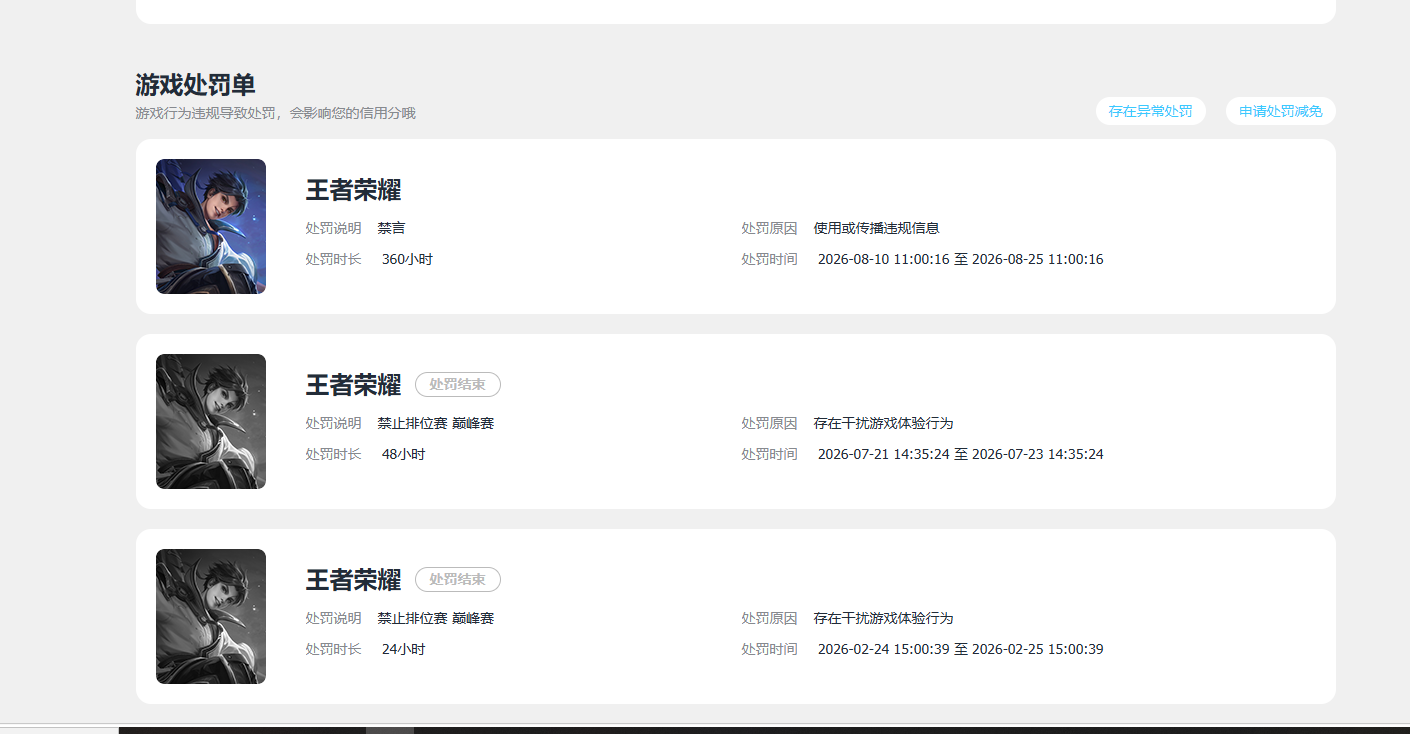Click the 处罚原因 label beside 使用或传播违规信息
The width and height of the screenshot is (1410, 734).
769,228
